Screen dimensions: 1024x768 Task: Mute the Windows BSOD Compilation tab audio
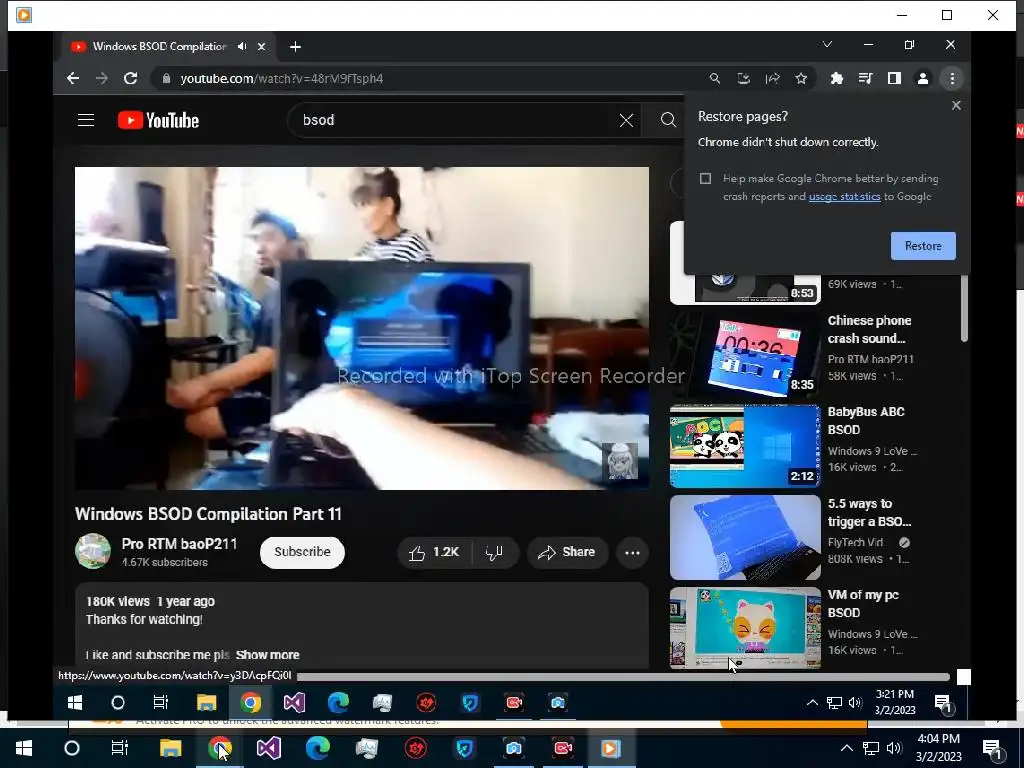click(x=242, y=46)
